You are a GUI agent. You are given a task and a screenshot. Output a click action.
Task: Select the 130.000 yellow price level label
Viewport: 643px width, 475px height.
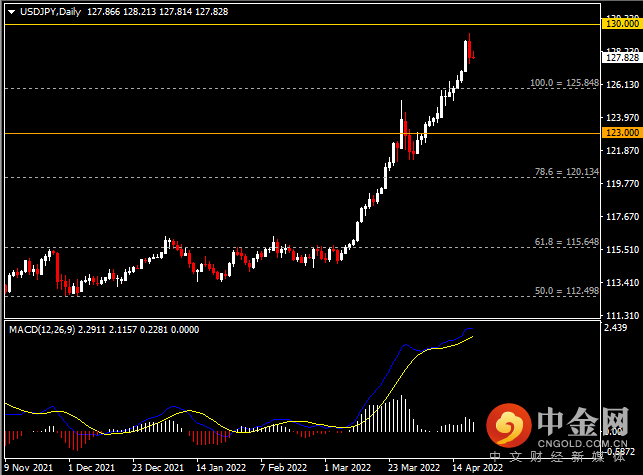coord(622,24)
